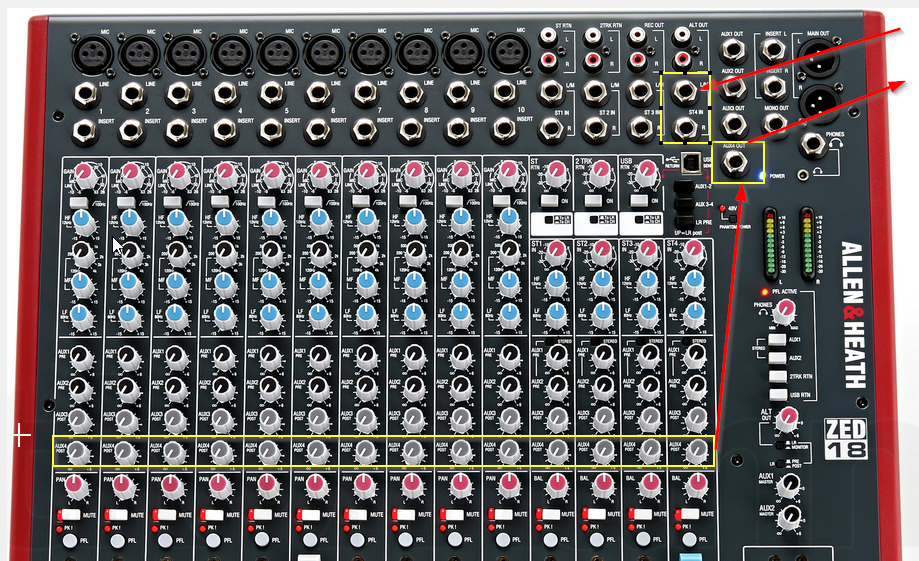Screen dimensions: 919x561
Task: Click the AUX1 OUT jack
Action: pos(733,52)
